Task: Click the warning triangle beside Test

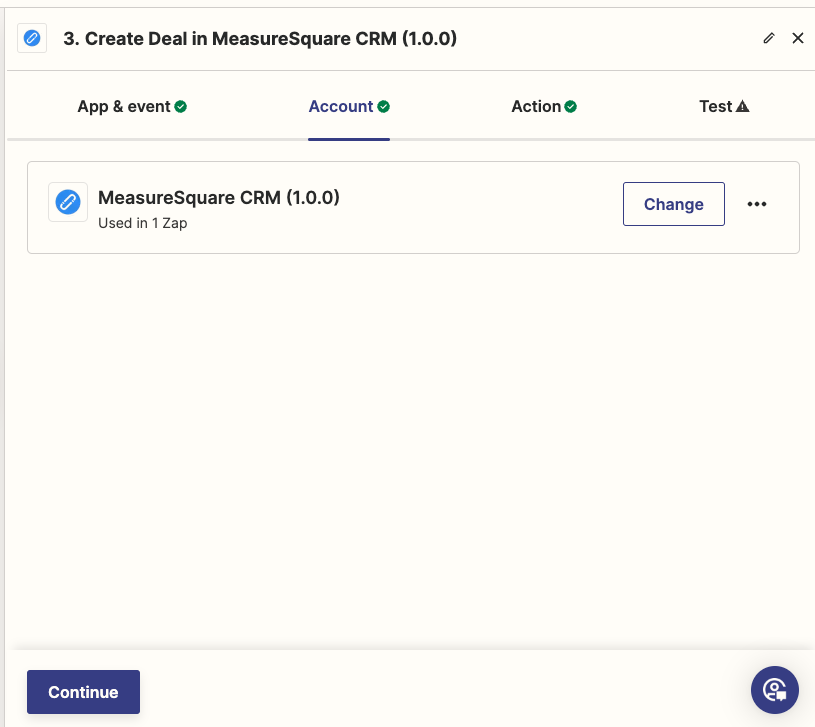Action: [x=743, y=107]
